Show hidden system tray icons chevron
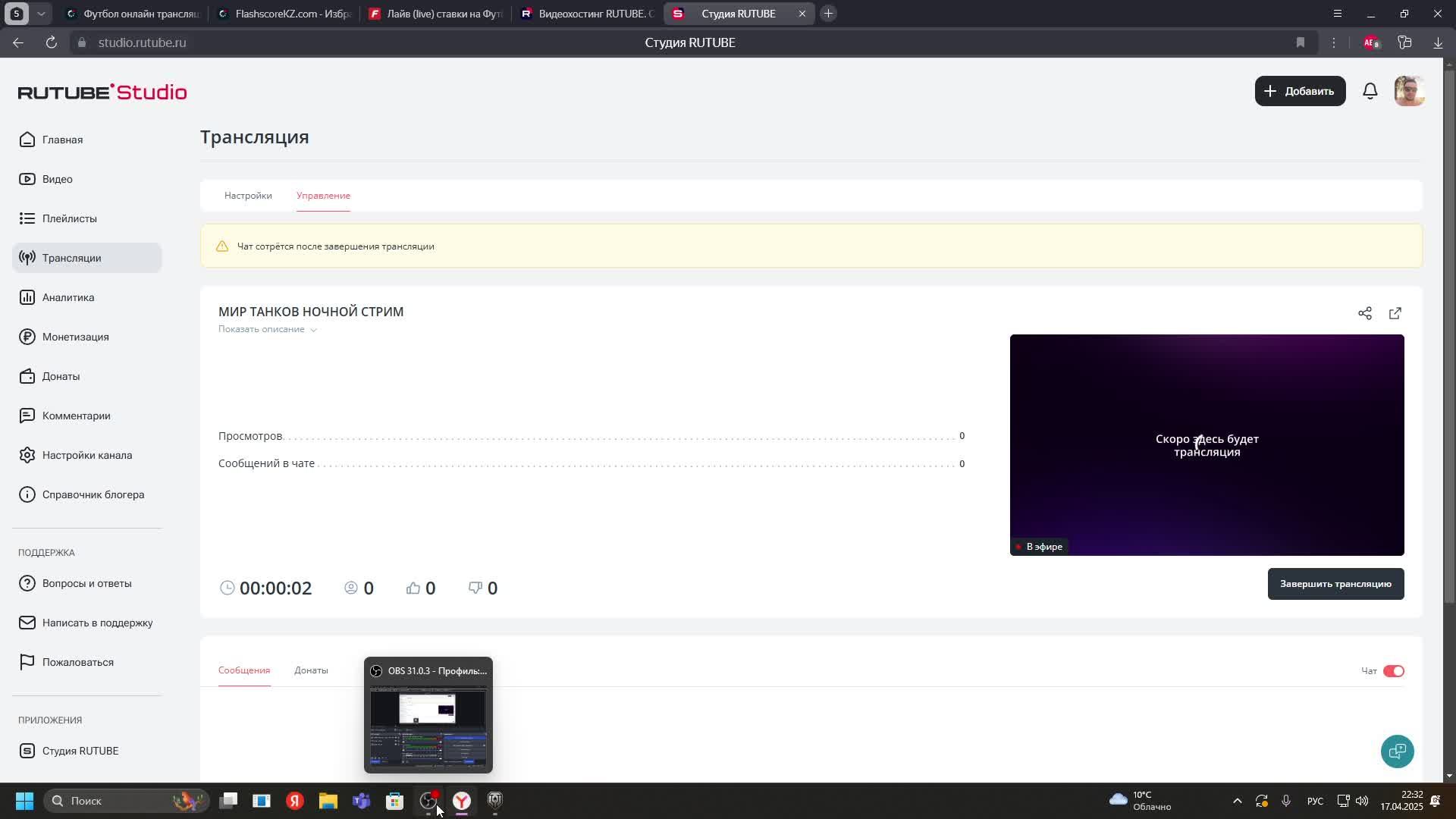Image resolution: width=1456 pixels, height=819 pixels. 1237,801
